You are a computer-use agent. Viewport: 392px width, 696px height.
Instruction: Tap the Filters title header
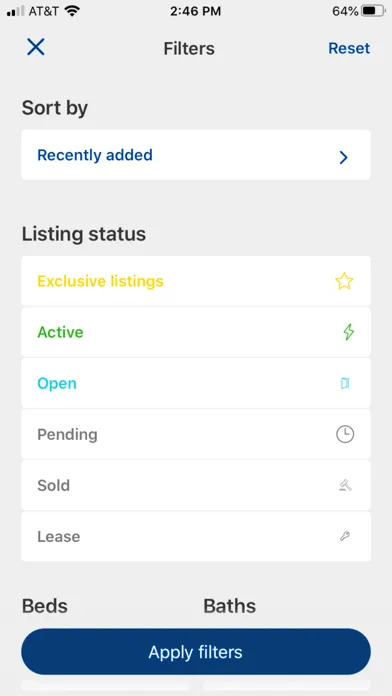(x=189, y=48)
